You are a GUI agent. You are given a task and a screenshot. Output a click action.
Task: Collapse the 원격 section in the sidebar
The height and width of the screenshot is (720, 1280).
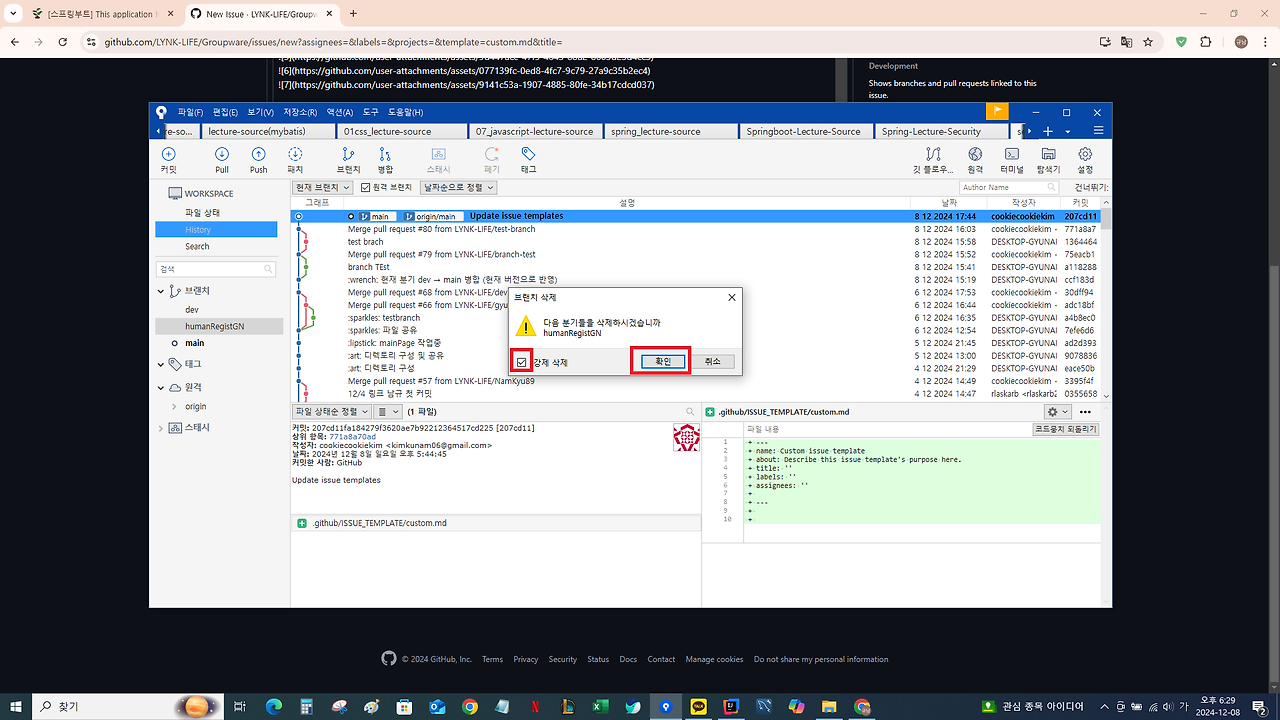click(x=161, y=387)
